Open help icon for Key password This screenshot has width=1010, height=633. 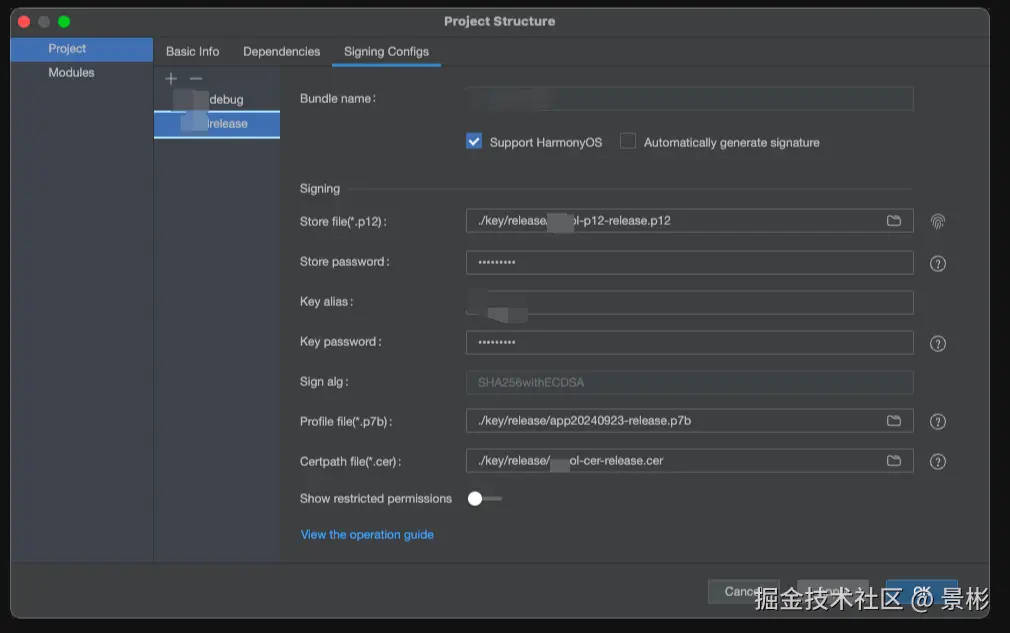point(938,344)
